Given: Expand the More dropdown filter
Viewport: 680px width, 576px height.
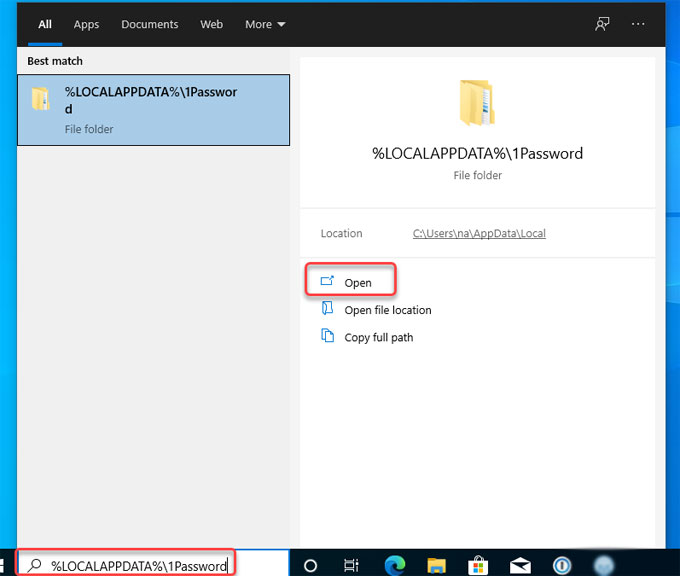Looking at the screenshot, I should coord(265,24).
